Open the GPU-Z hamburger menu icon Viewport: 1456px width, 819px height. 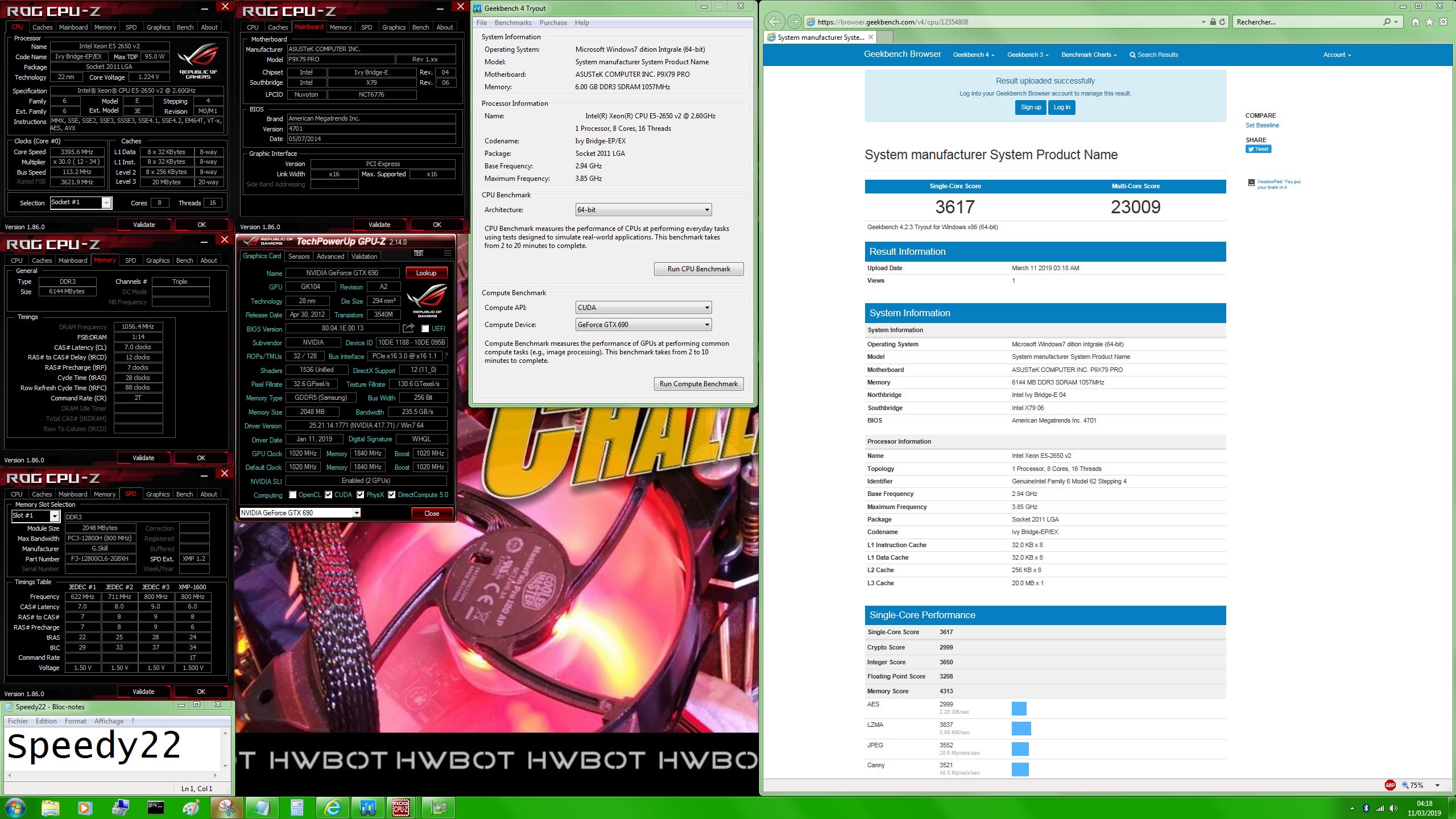[x=448, y=253]
